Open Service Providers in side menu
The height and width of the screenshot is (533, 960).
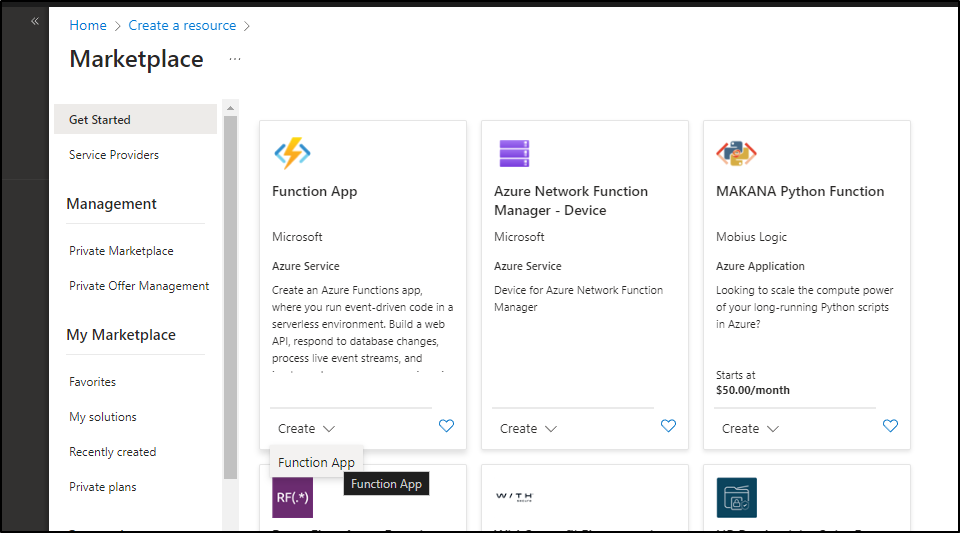[x=114, y=155]
